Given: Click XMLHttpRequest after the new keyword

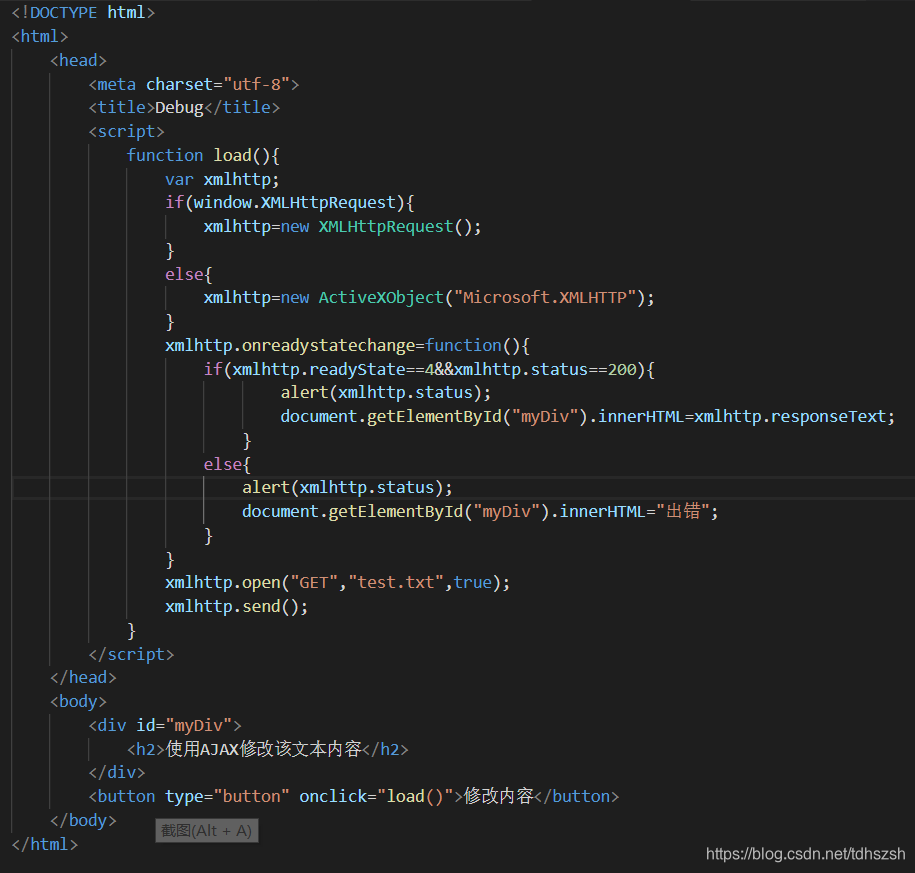Looking at the screenshot, I should pyautogui.click(x=386, y=226).
